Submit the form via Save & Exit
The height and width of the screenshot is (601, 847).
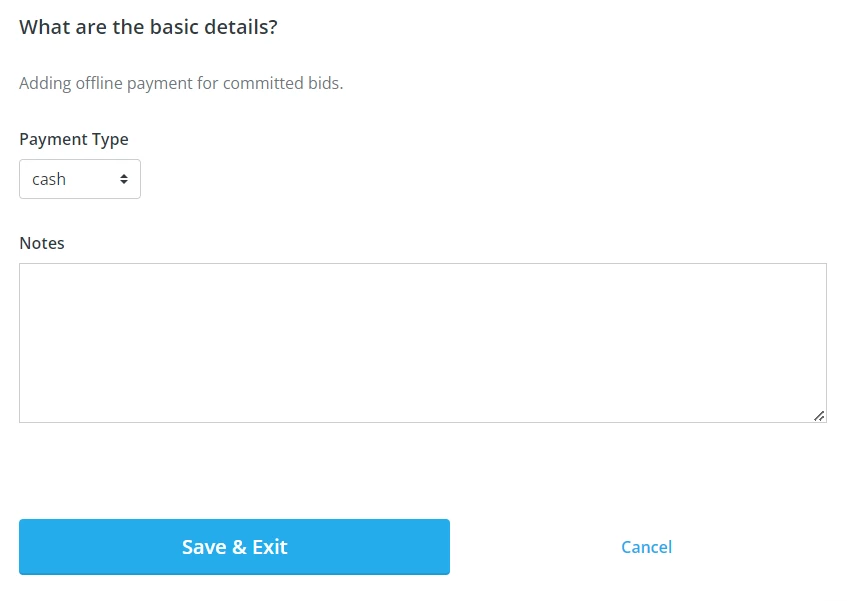coord(234,547)
